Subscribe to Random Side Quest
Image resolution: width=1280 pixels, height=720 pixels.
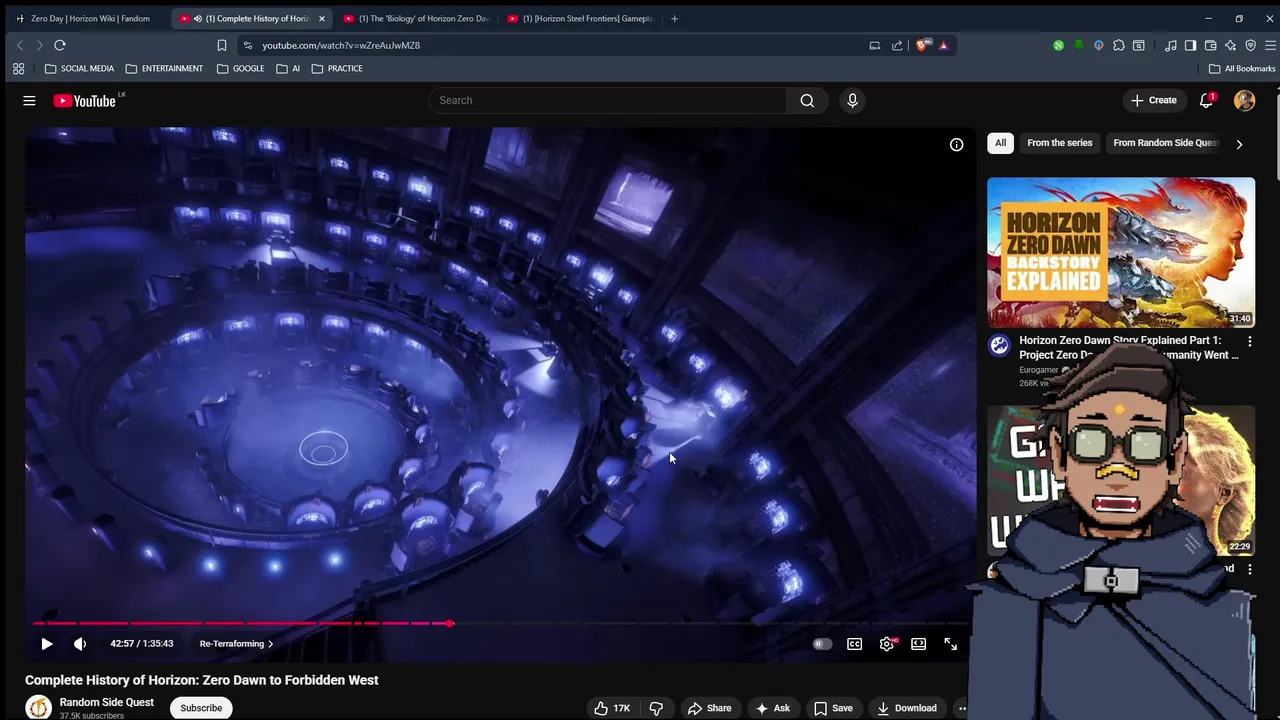(201, 708)
